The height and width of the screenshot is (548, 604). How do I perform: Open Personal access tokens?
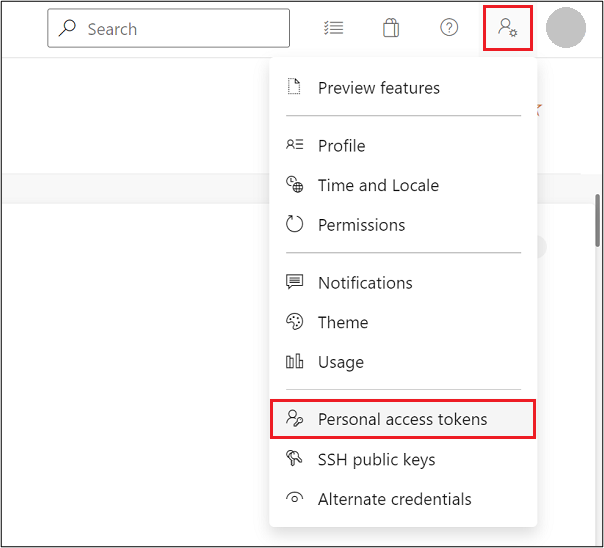[x=402, y=419]
